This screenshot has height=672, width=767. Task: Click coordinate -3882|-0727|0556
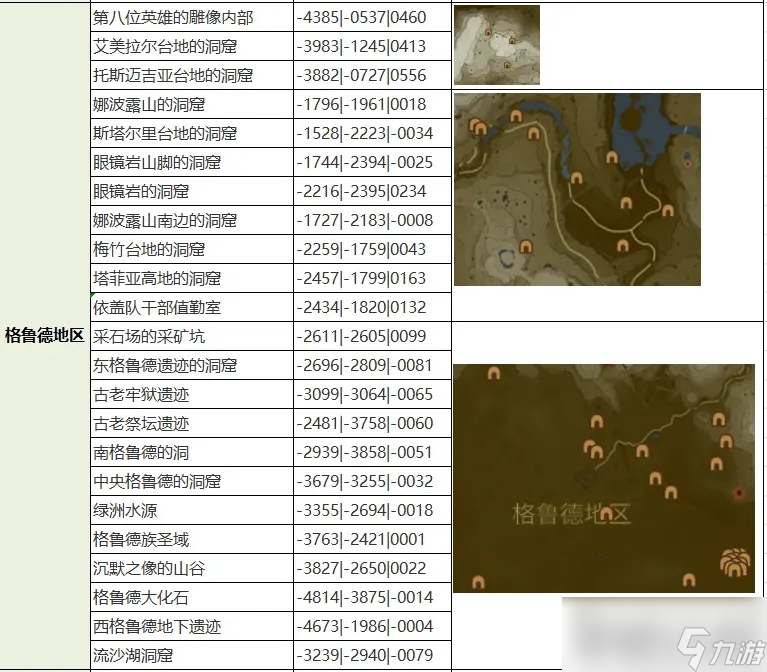coord(361,75)
